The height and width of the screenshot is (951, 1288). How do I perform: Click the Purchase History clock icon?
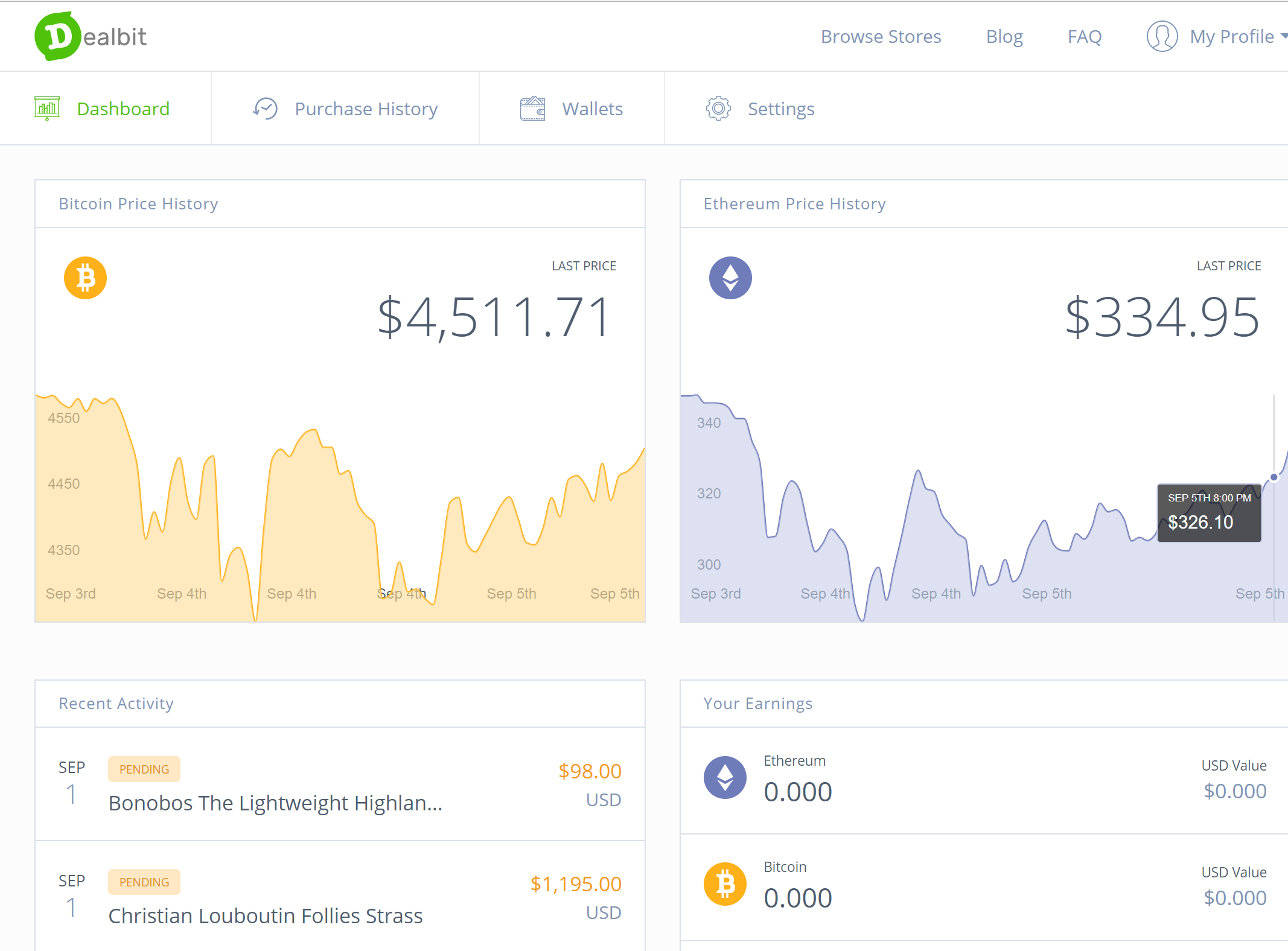(265, 109)
